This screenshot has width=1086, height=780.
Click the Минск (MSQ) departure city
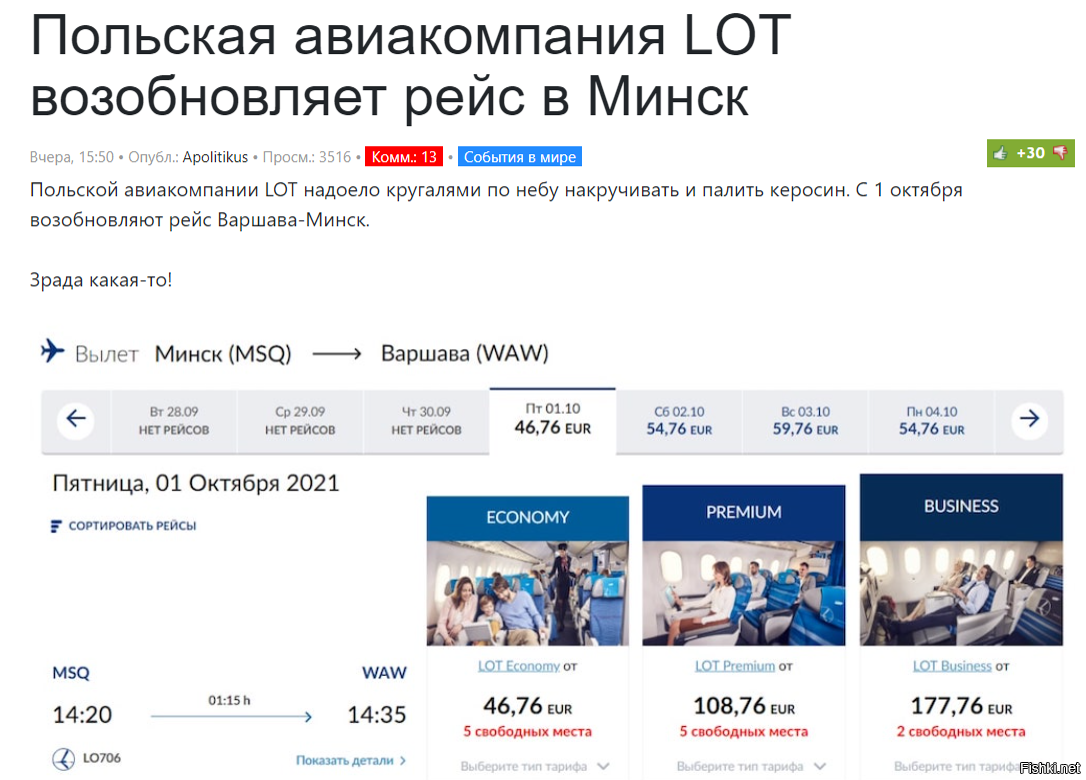coord(223,354)
